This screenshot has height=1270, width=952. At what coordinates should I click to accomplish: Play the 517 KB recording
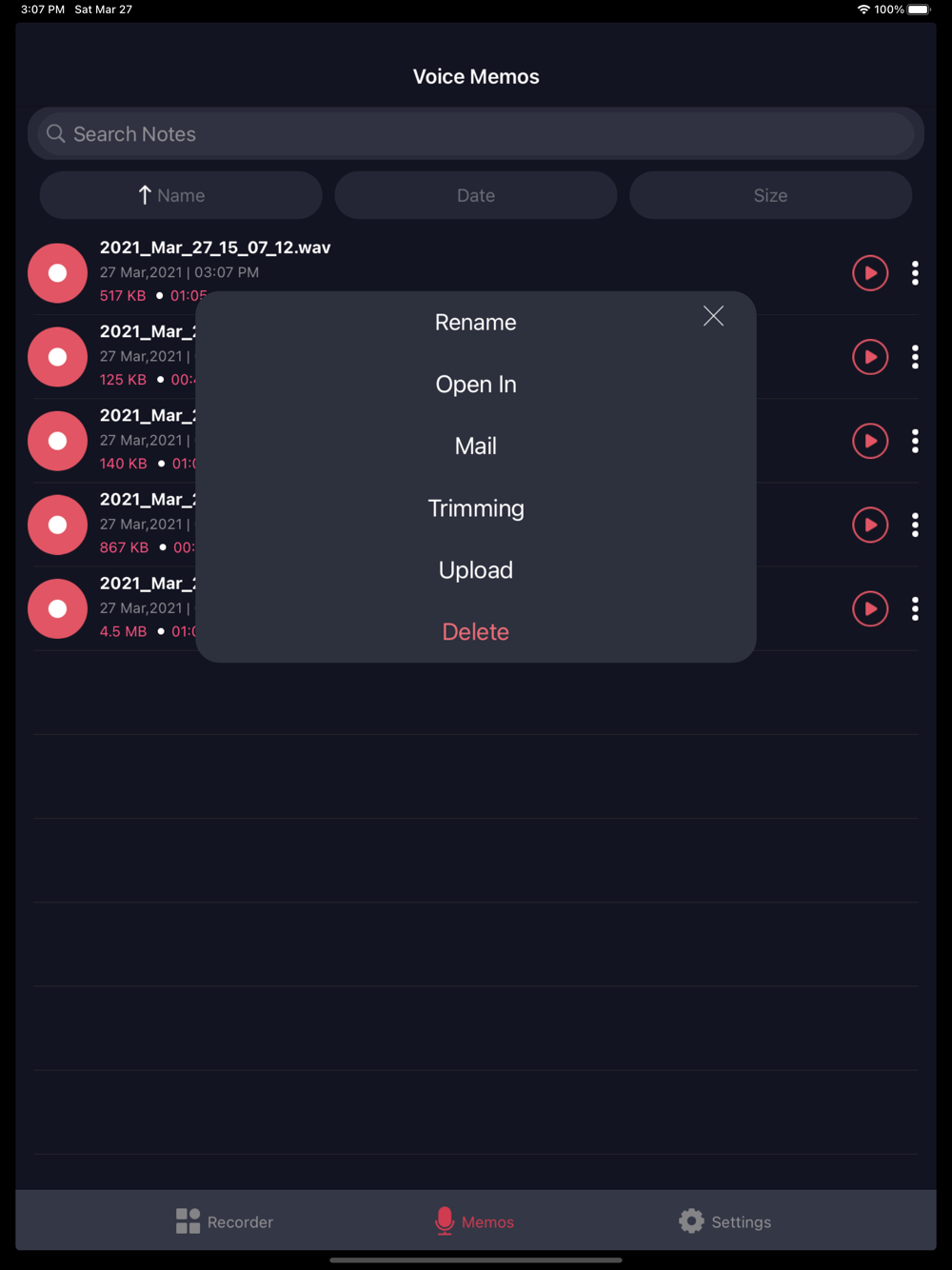[x=870, y=273]
